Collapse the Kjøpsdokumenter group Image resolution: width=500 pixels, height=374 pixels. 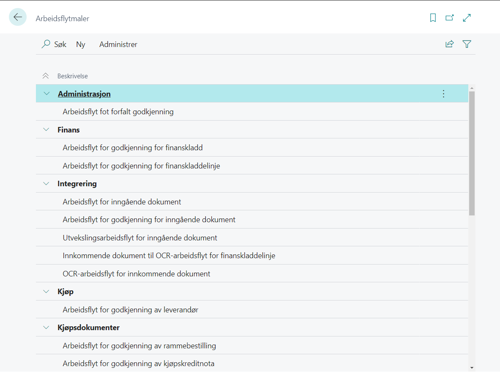[46, 328]
